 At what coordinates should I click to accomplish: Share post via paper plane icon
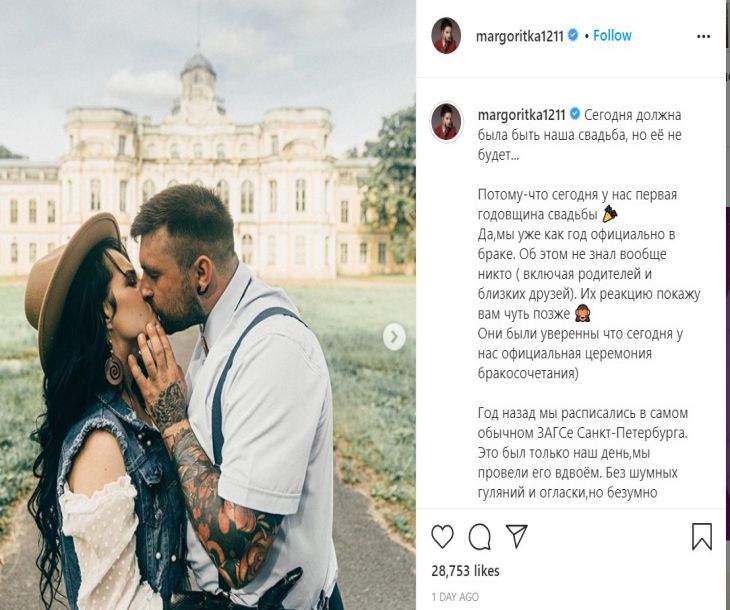pyautogui.click(x=516, y=536)
